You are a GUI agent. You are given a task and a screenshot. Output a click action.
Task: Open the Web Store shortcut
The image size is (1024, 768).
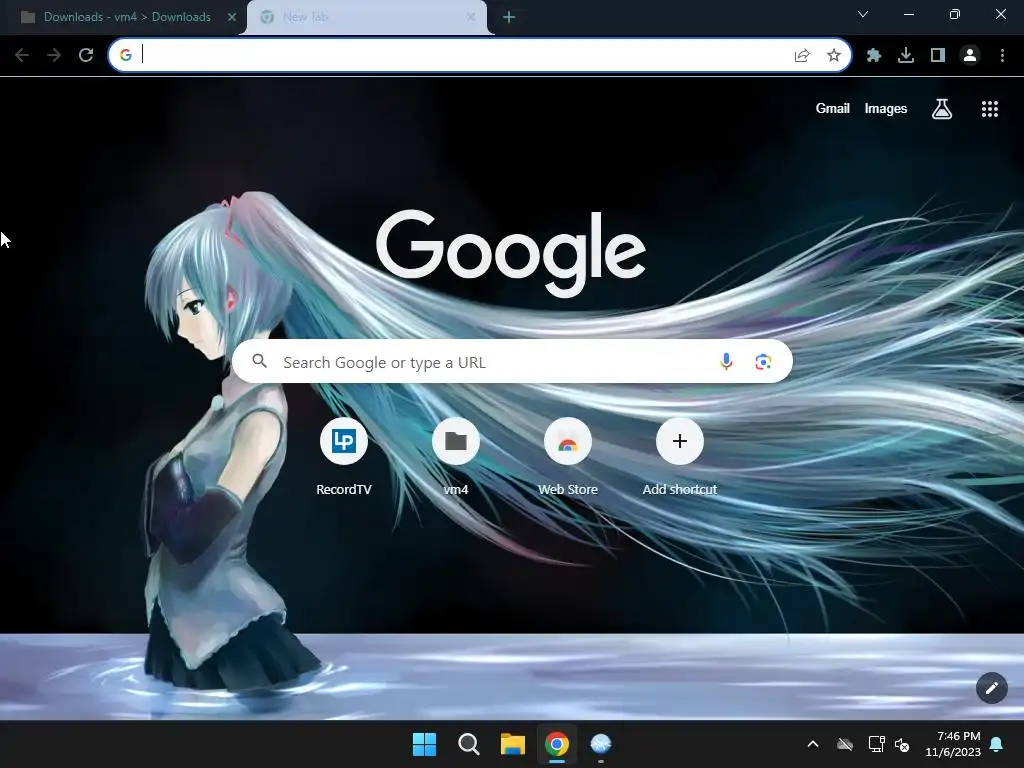click(x=568, y=457)
